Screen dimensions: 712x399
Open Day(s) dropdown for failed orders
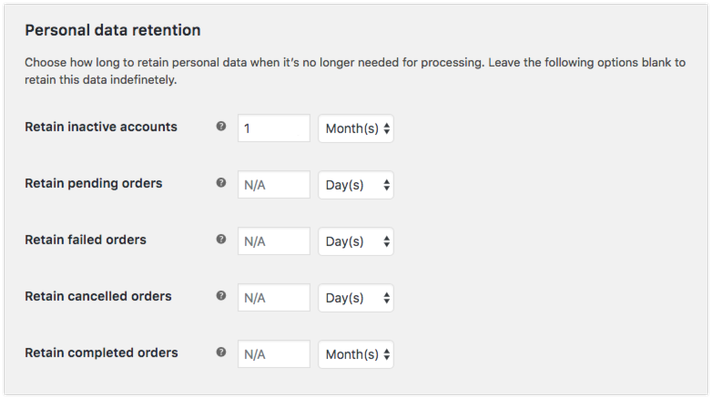click(x=356, y=241)
